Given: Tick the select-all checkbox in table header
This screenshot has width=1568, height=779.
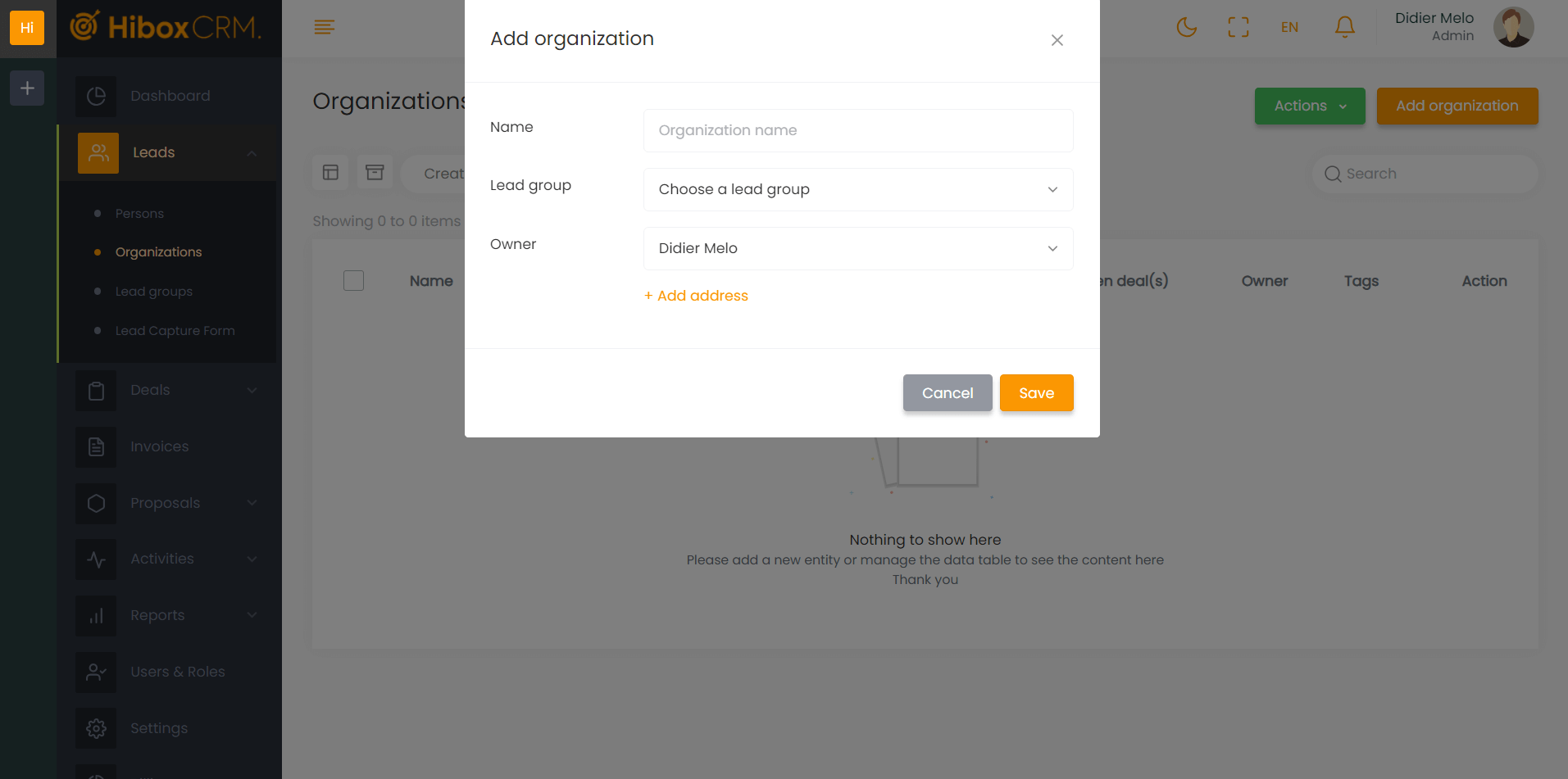Looking at the screenshot, I should coord(353,281).
